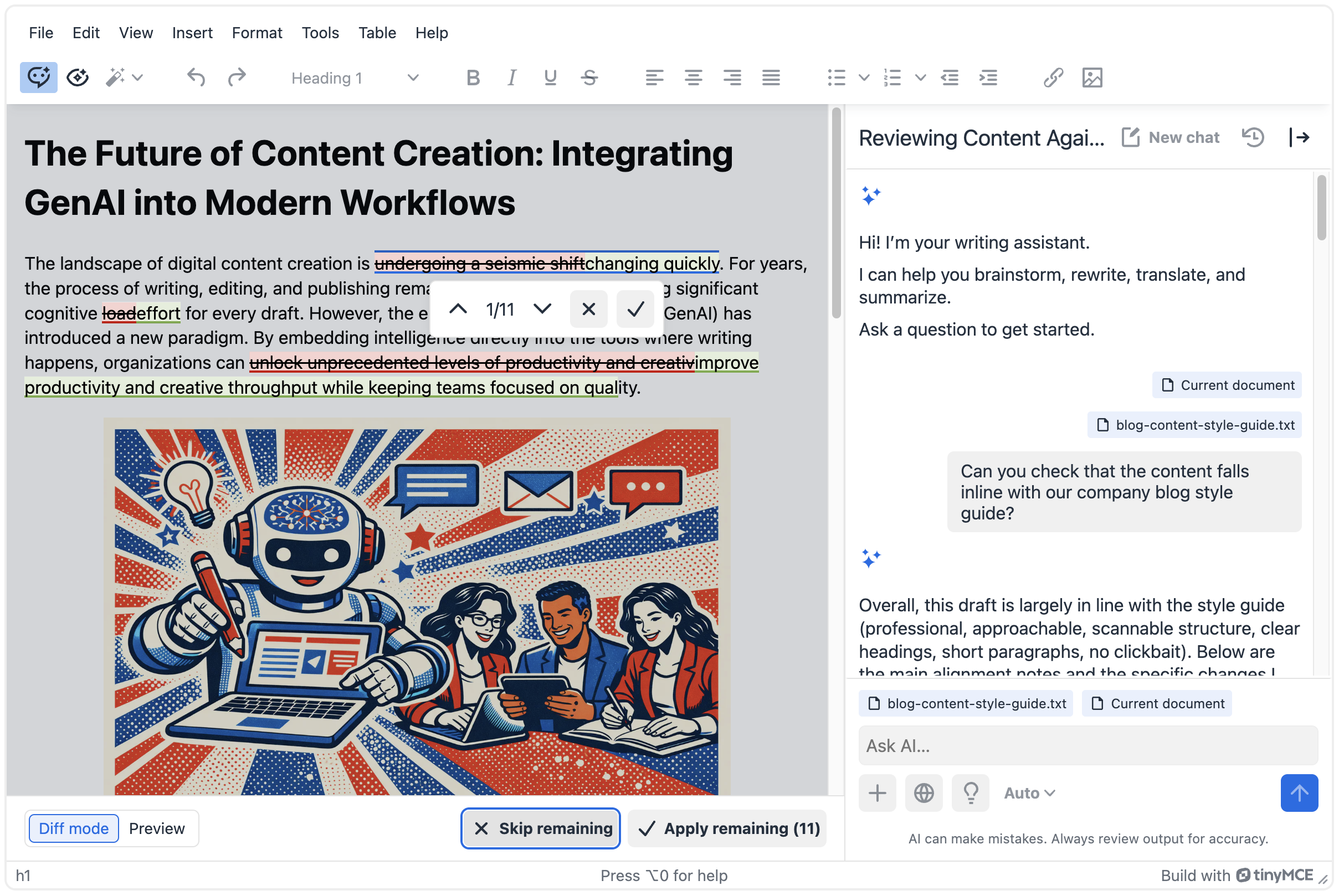Open the Table menu

click(378, 33)
